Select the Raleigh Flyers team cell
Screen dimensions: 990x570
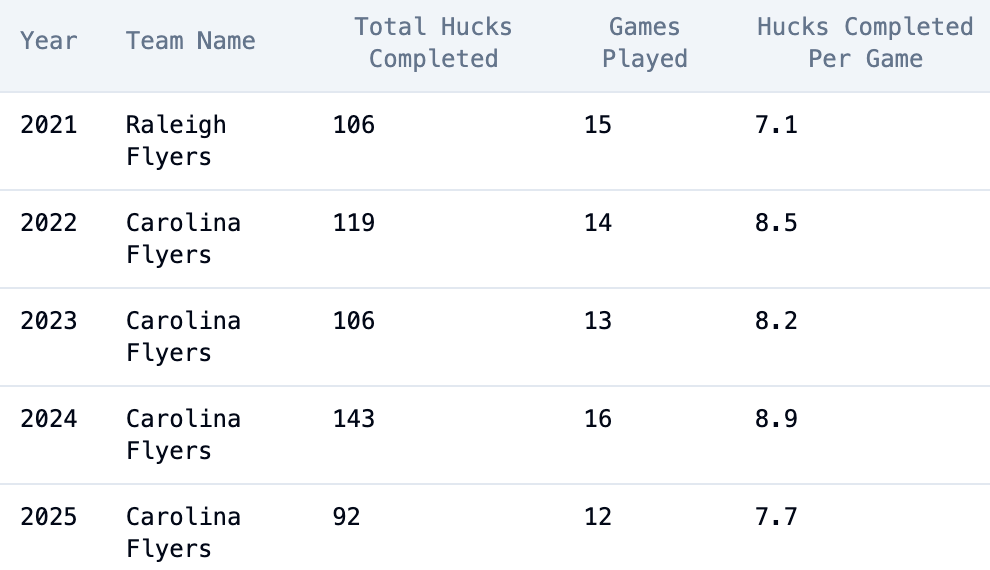point(176,141)
